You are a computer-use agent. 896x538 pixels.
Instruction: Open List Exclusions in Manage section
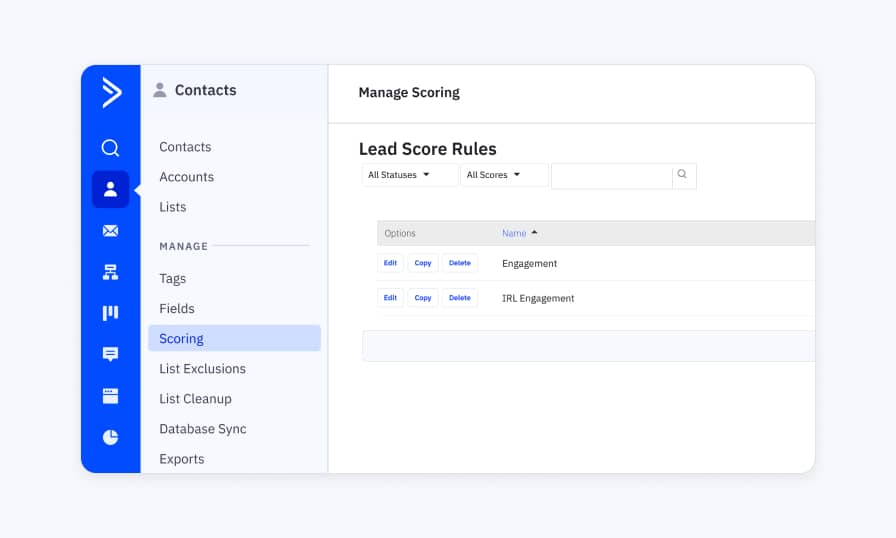[202, 369]
